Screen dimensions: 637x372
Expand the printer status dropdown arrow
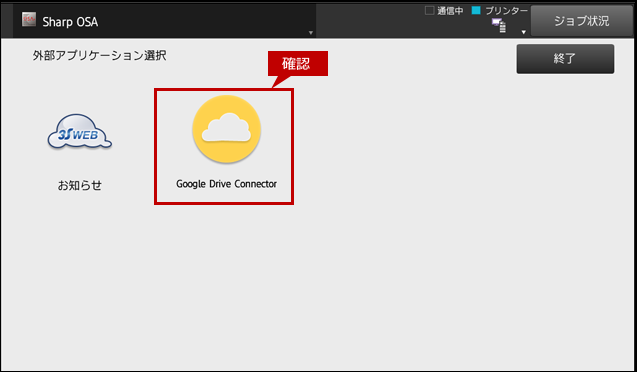coord(524,32)
